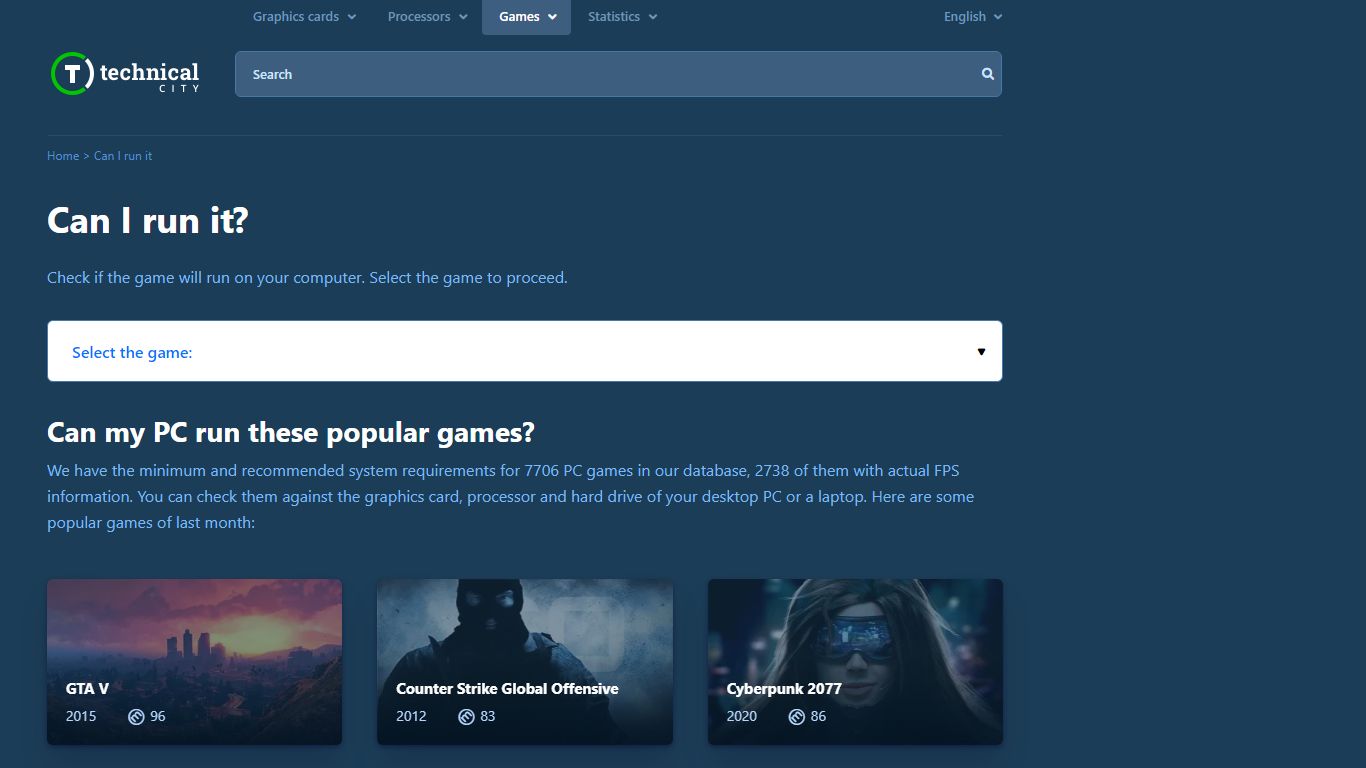Open the Processors menu
The width and height of the screenshot is (1366, 768).
point(427,17)
